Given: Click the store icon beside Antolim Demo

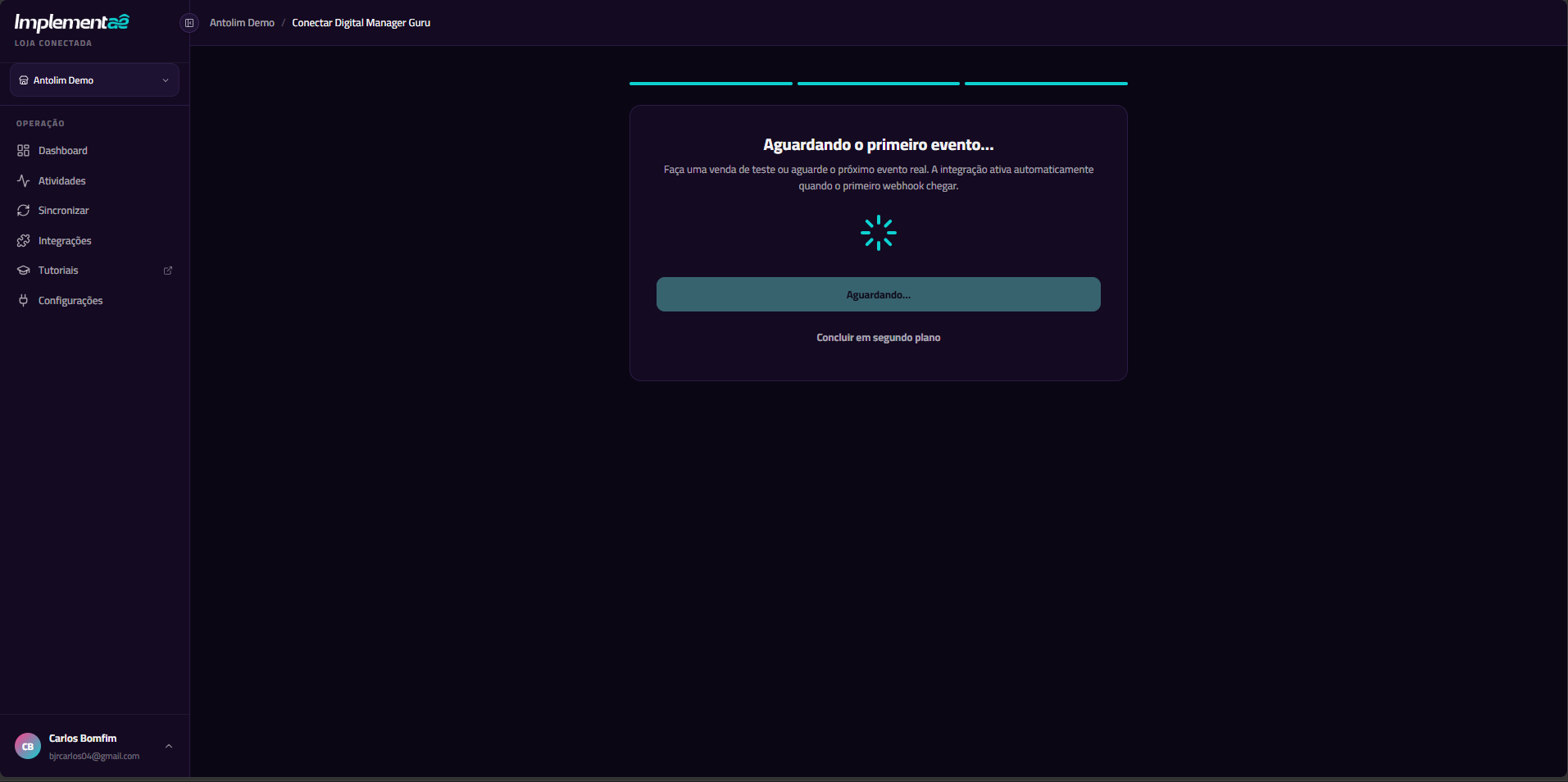Looking at the screenshot, I should coord(24,80).
